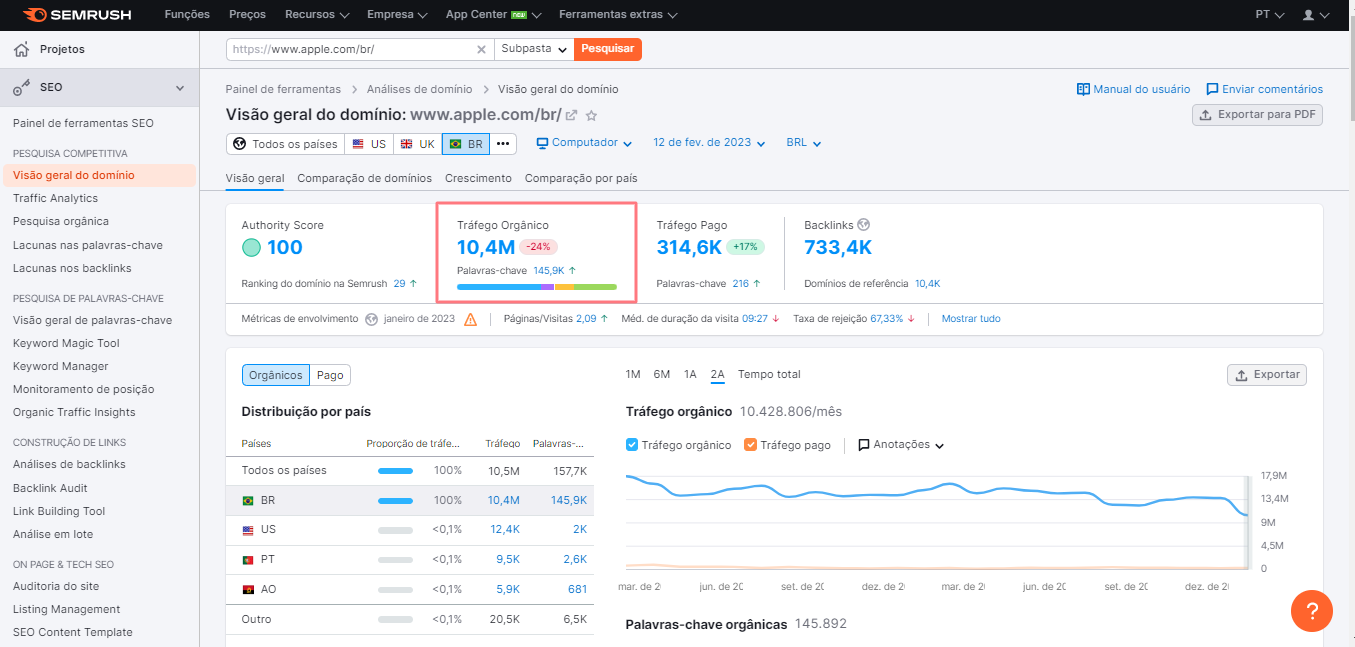Click the ellipsis more countries button

pyautogui.click(x=503, y=144)
